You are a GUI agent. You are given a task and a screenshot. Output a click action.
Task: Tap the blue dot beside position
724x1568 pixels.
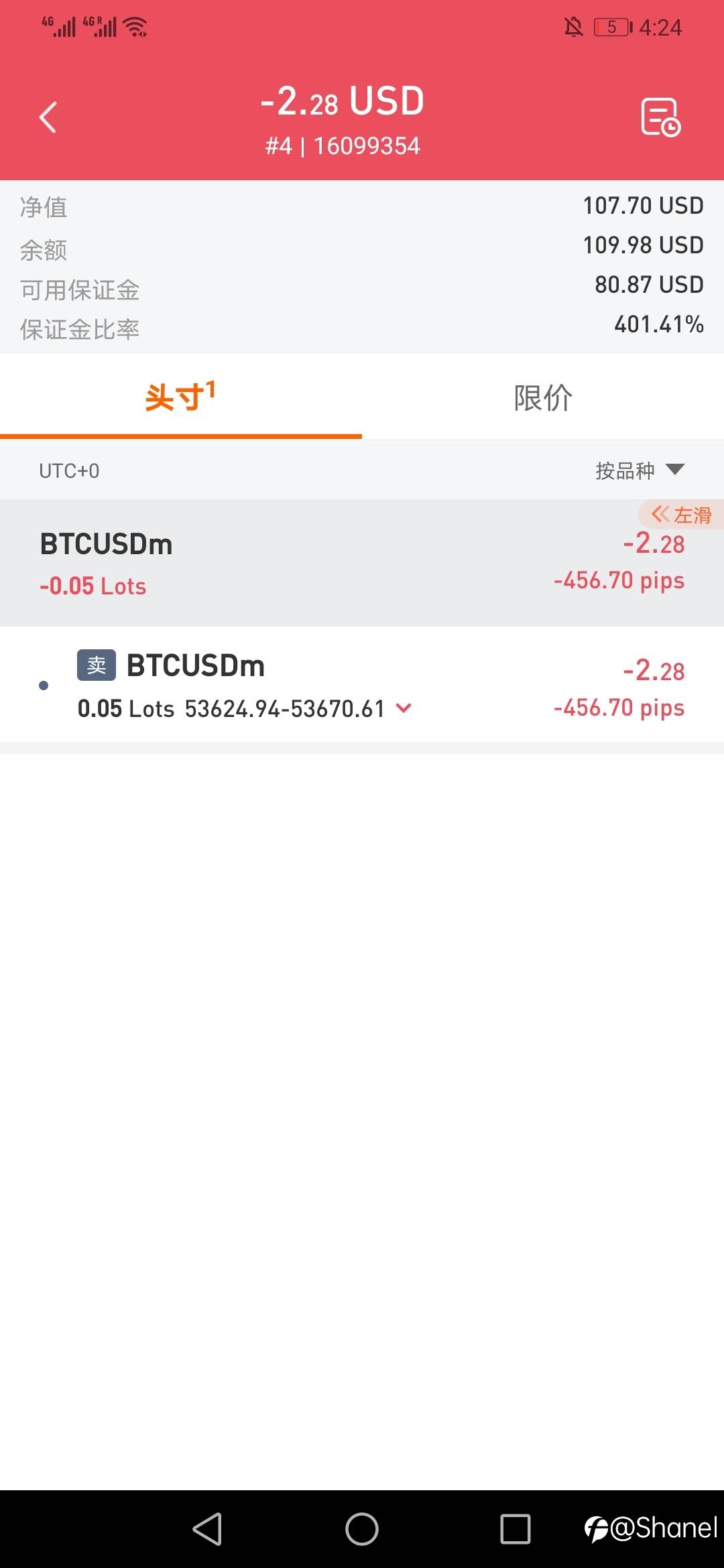tap(44, 685)
